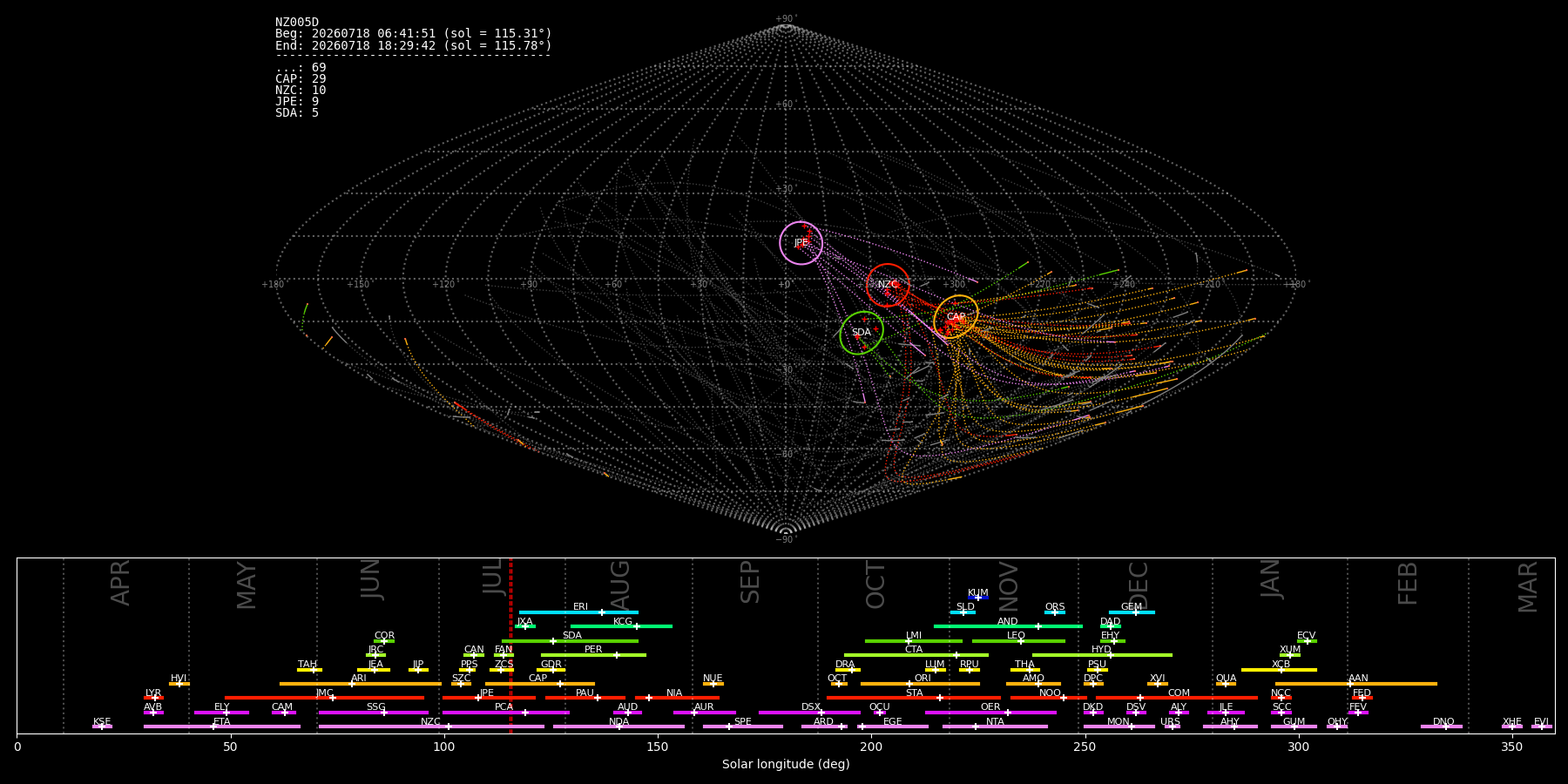Click the ARI orange bar in the timeline
The width and height of the screenshot is (1568, 784).
pos(361,684)
